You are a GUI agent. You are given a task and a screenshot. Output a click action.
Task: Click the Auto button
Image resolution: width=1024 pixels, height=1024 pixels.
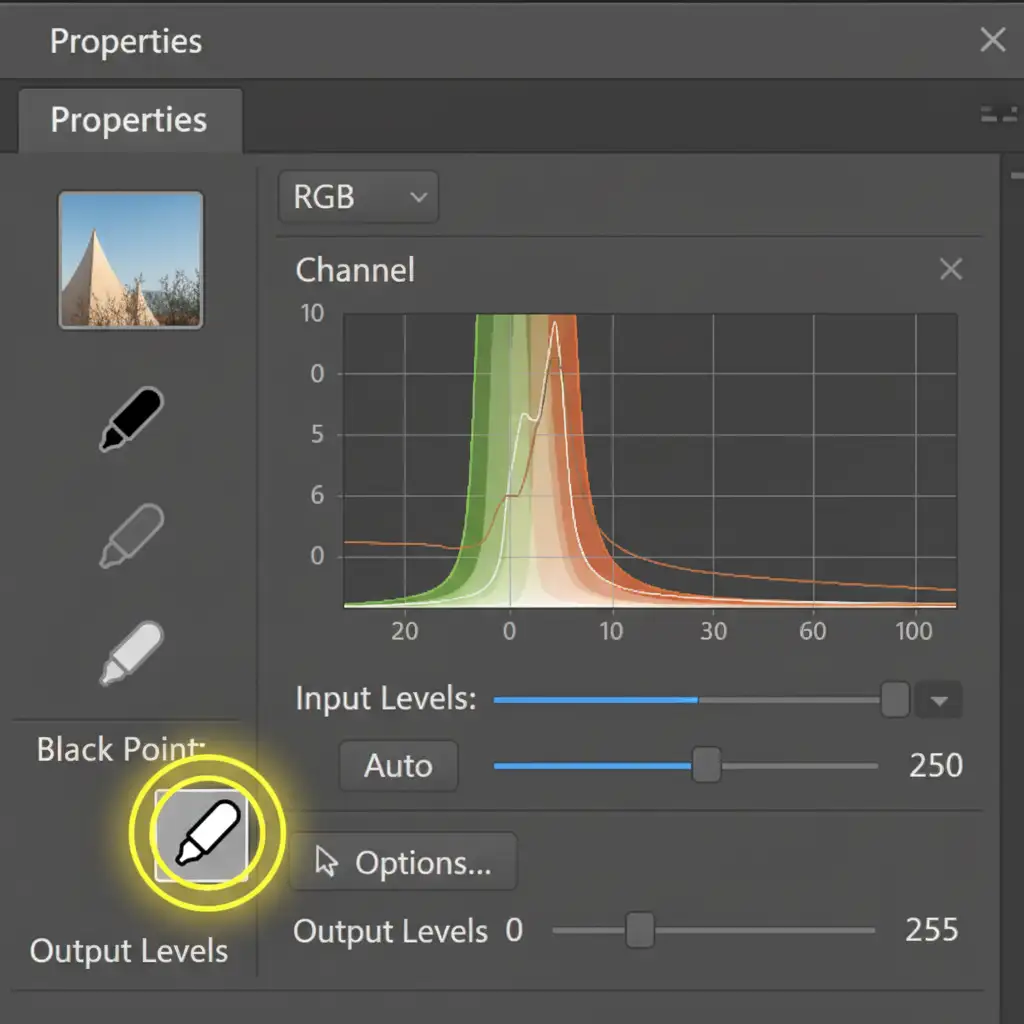click(x=398, y=766)
